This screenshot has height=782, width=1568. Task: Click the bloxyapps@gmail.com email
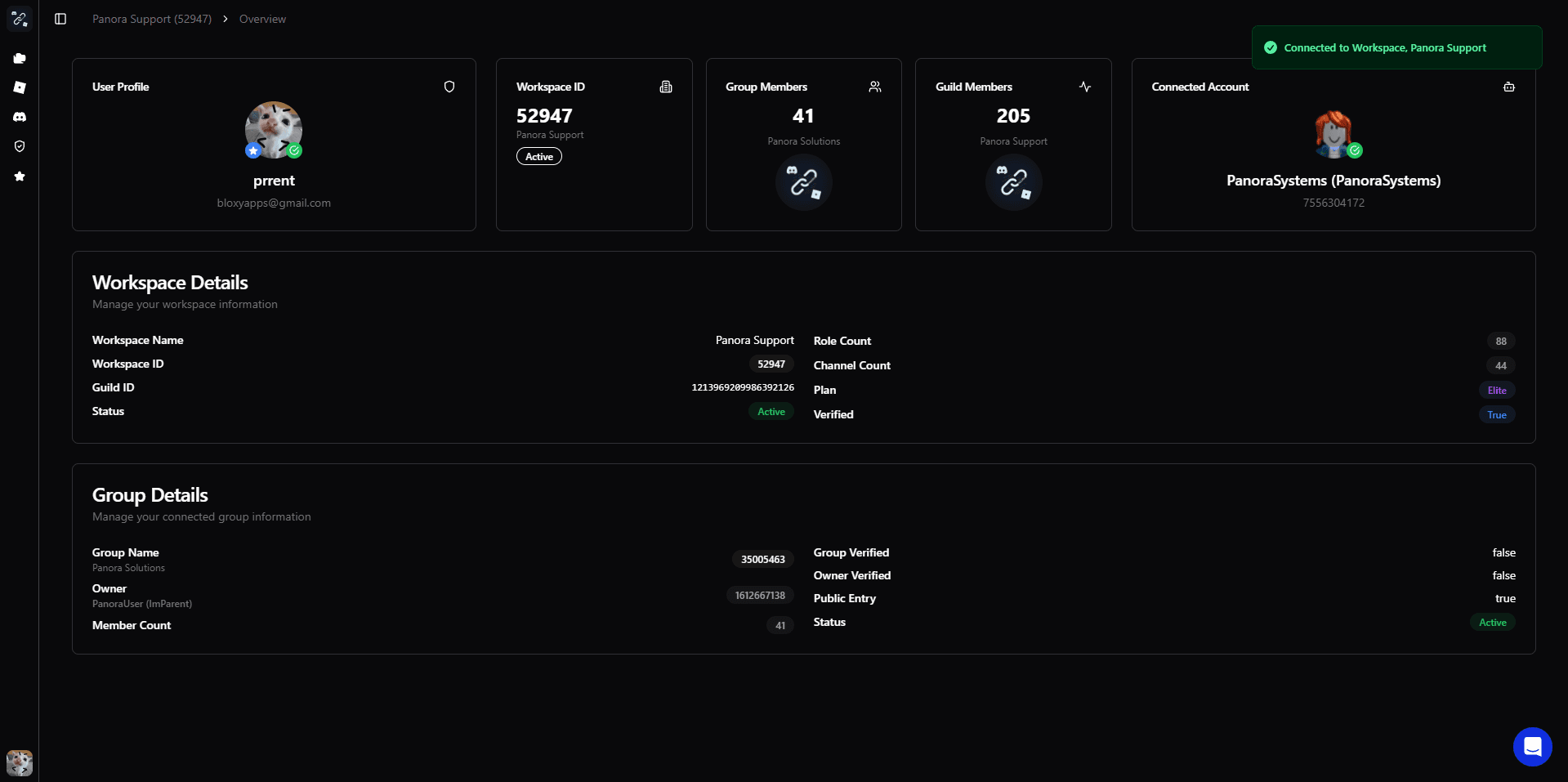274,203
